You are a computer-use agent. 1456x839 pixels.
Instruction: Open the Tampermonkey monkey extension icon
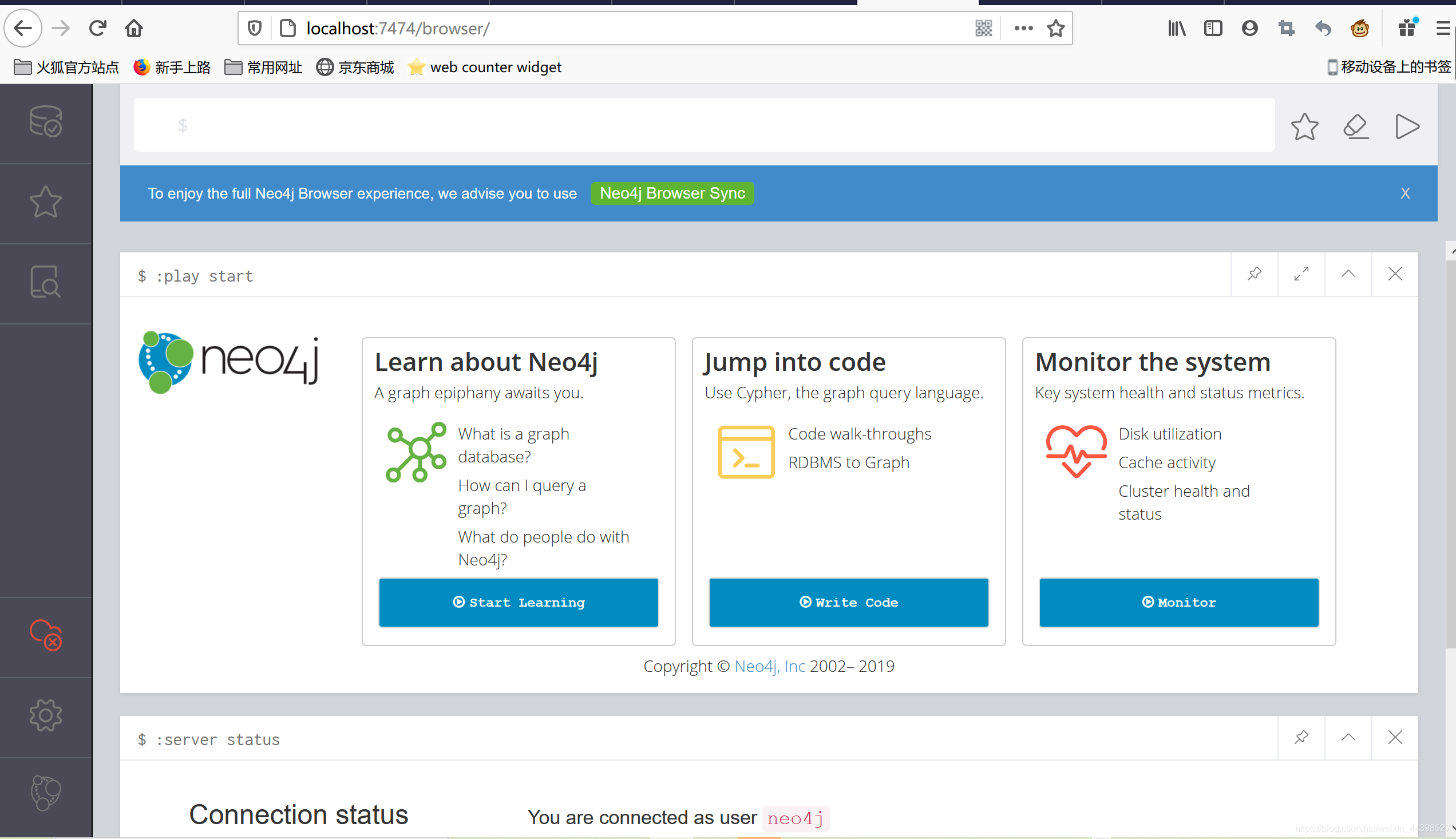pos(1360,27)
